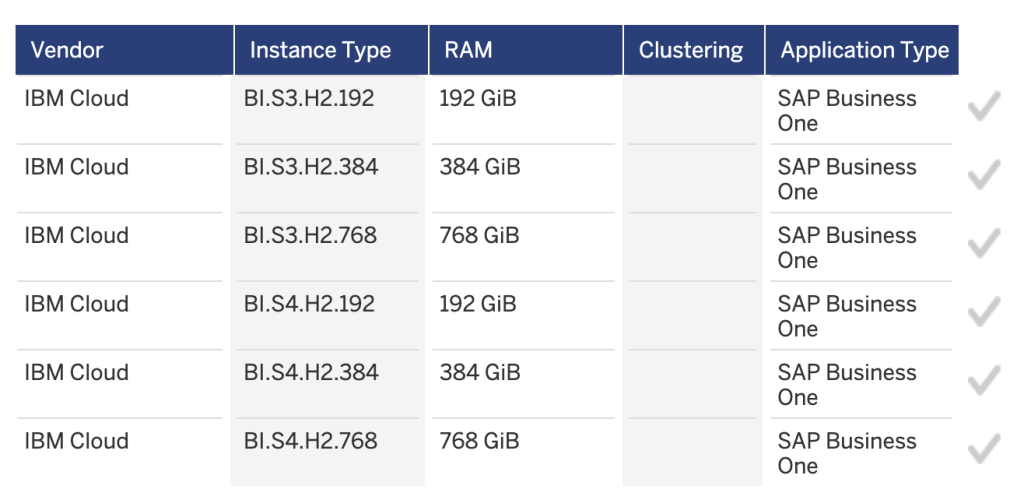Click IBM Cloud vendor in BI.S3.H2.768 row
The height and width of the screenshot is (500, 1024).
pyautogui.click(x=76, y=236)
